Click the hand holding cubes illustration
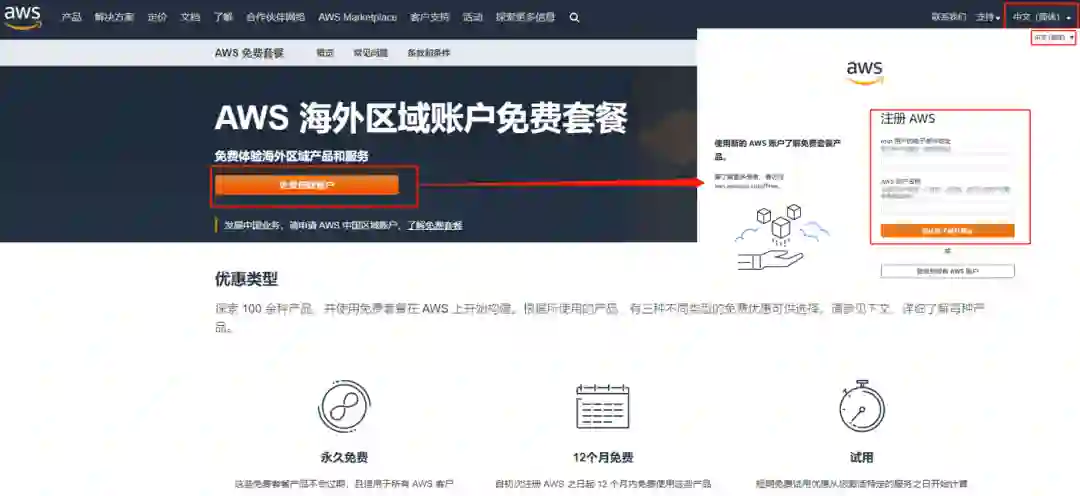This screenshot has height=496, width=1080. [782, 236]
